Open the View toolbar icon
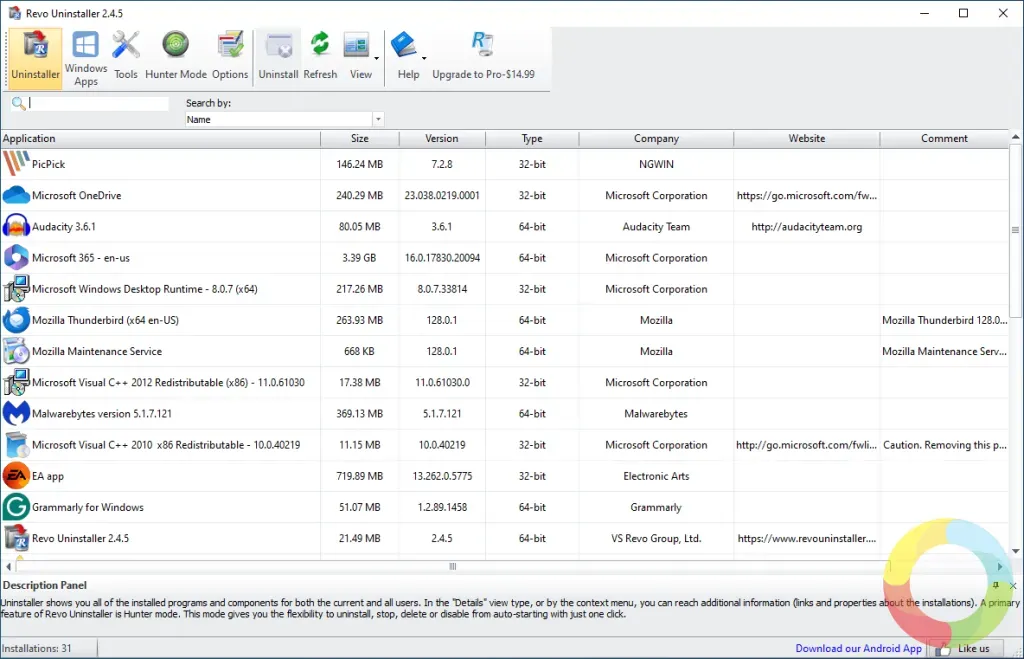The width and height of the screenshot is (1024, 659). coord(357,58)
